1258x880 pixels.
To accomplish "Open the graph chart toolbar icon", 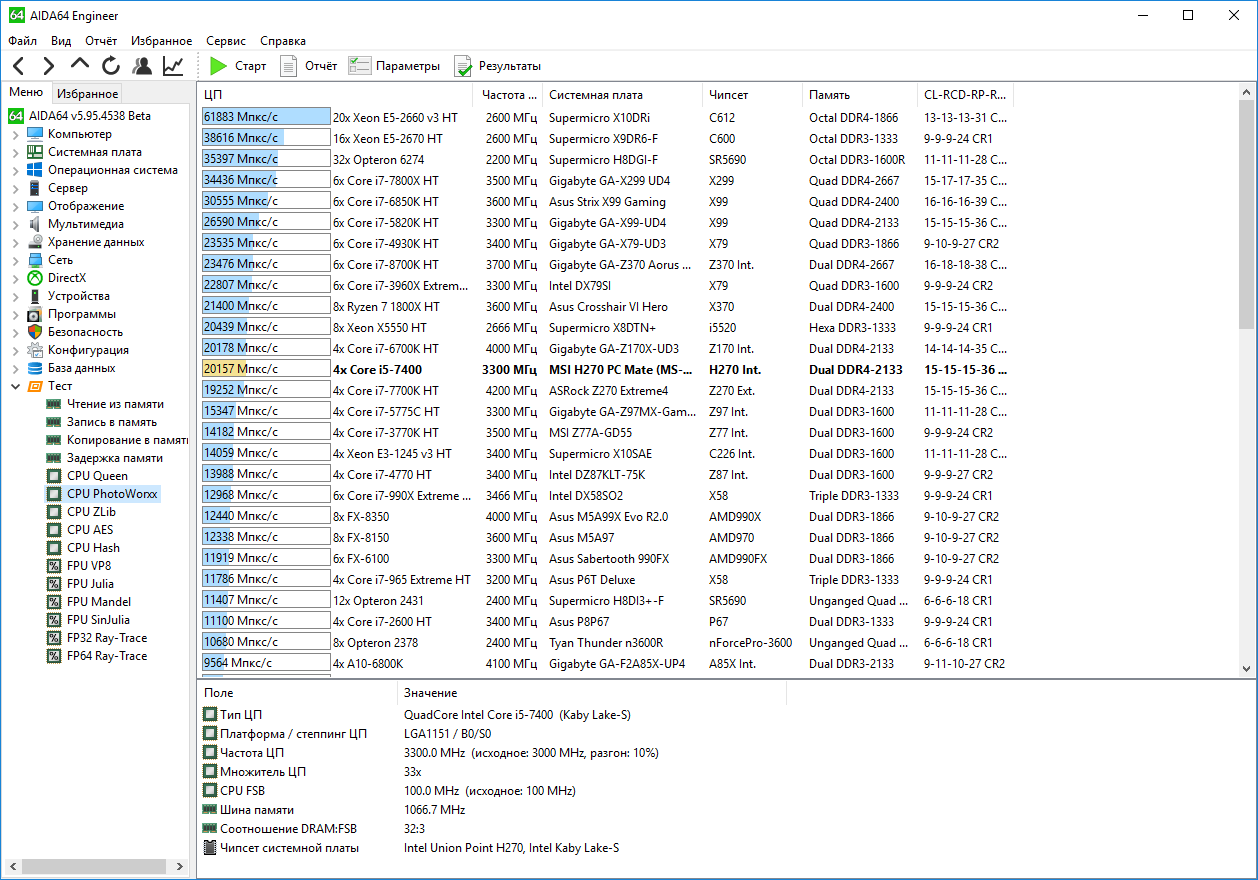I will (x=173, y=66).
